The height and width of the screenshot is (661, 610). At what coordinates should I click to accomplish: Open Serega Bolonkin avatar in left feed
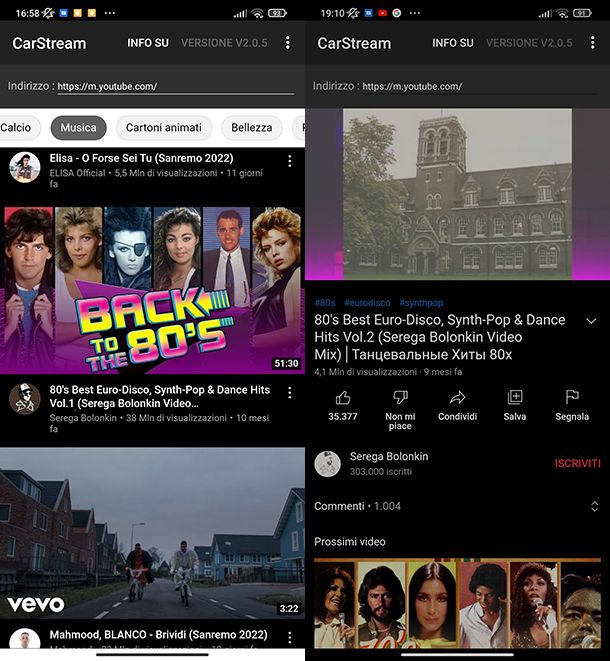[x=24, y=399]
